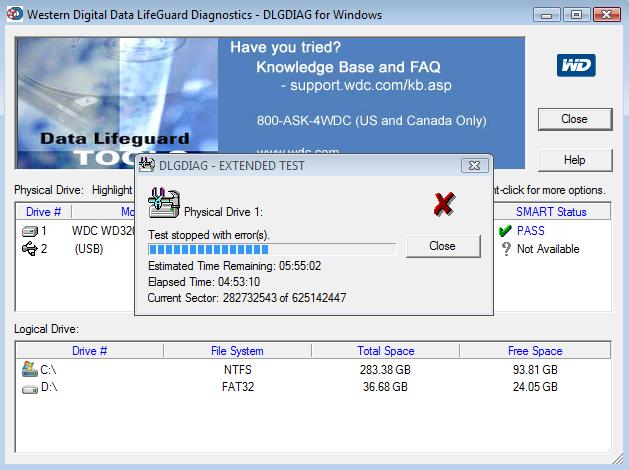Click the Extended Test dialog title icon

click(x=146, y=165)
